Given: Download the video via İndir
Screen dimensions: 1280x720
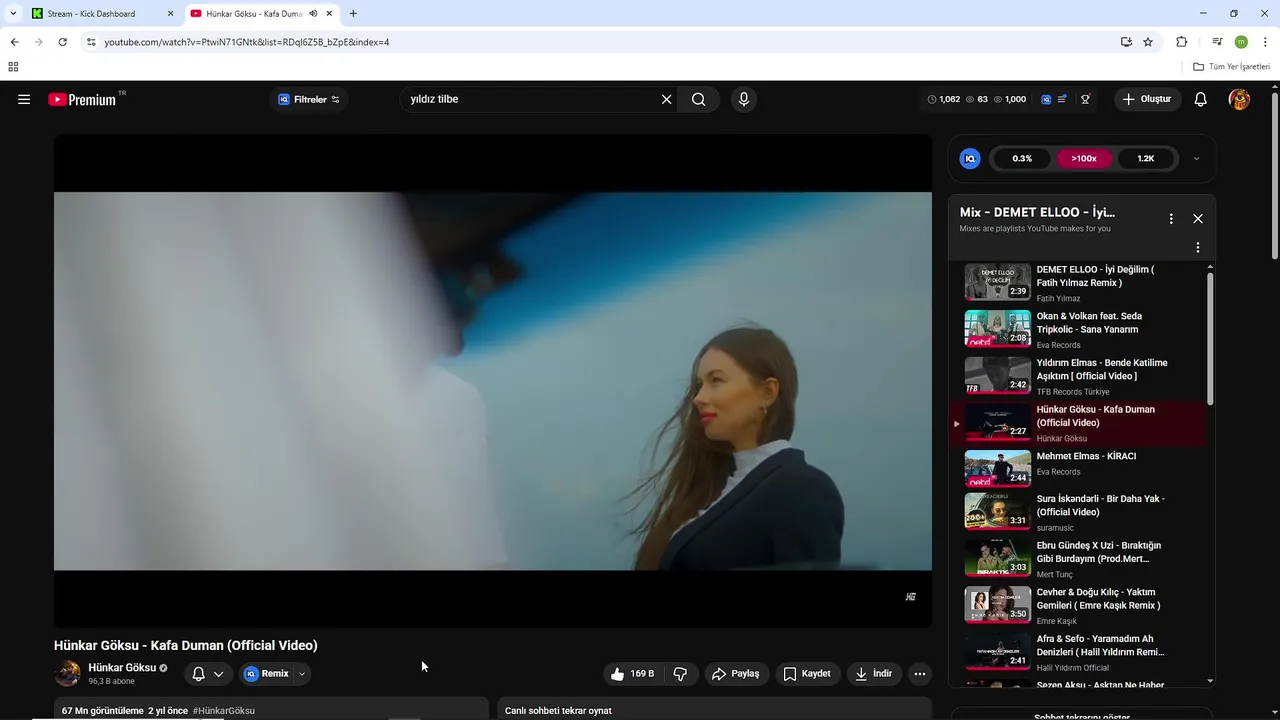Looking at the screenshot, I should tap(873, 674).
